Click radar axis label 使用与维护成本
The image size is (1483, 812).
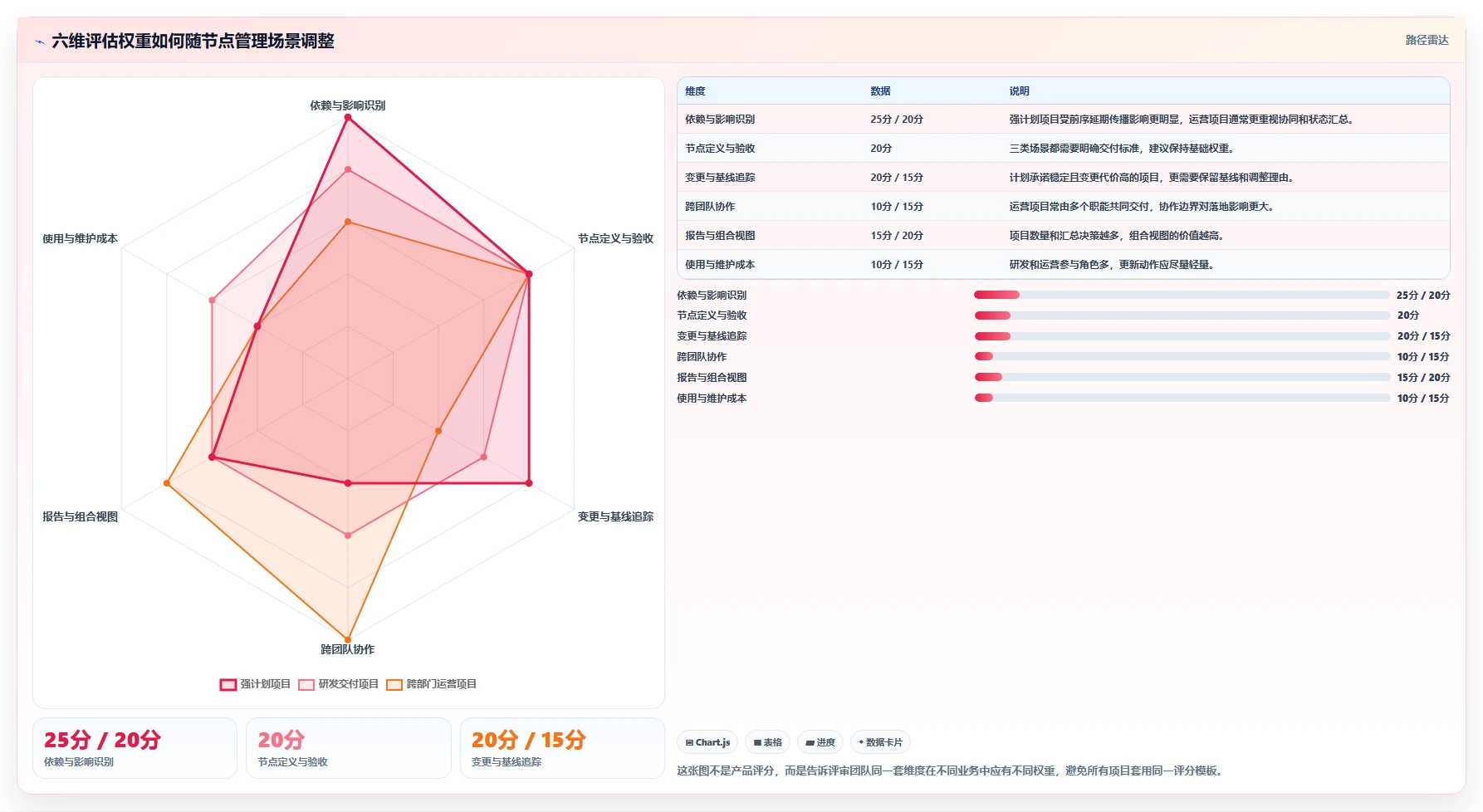click(80, 238)
